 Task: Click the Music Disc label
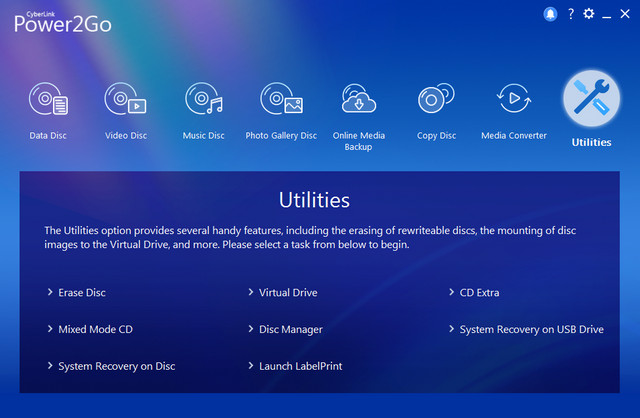(204, 136)
